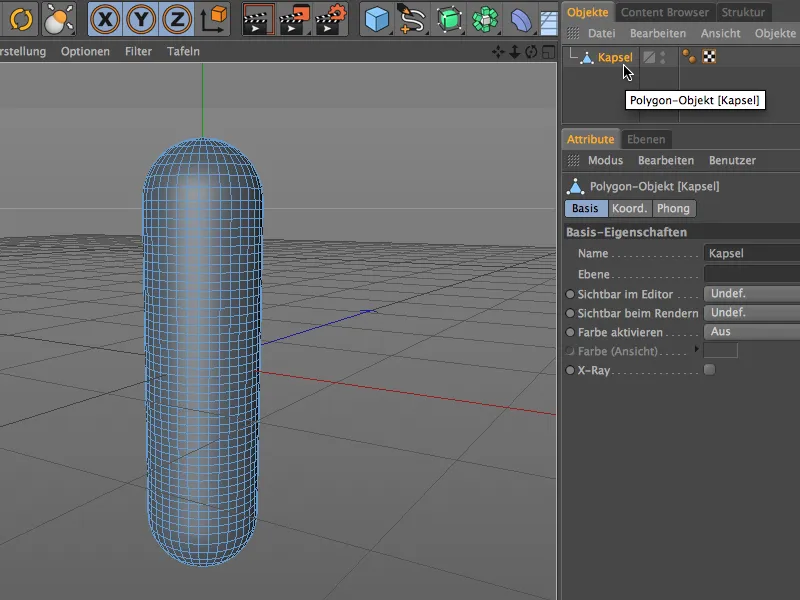Viewport: 800px width, 600px height.
Task: Add the floor environment object icon
Action: [x=549, y=22]
